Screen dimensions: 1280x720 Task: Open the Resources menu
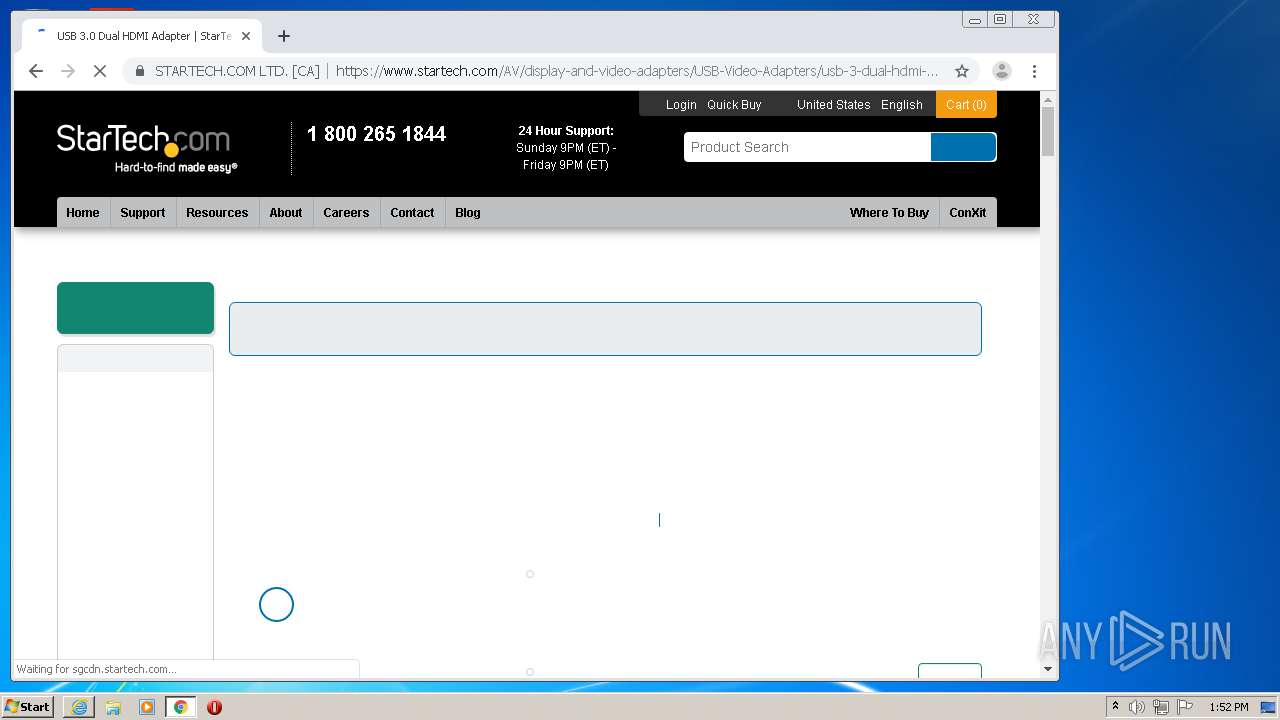217,212
